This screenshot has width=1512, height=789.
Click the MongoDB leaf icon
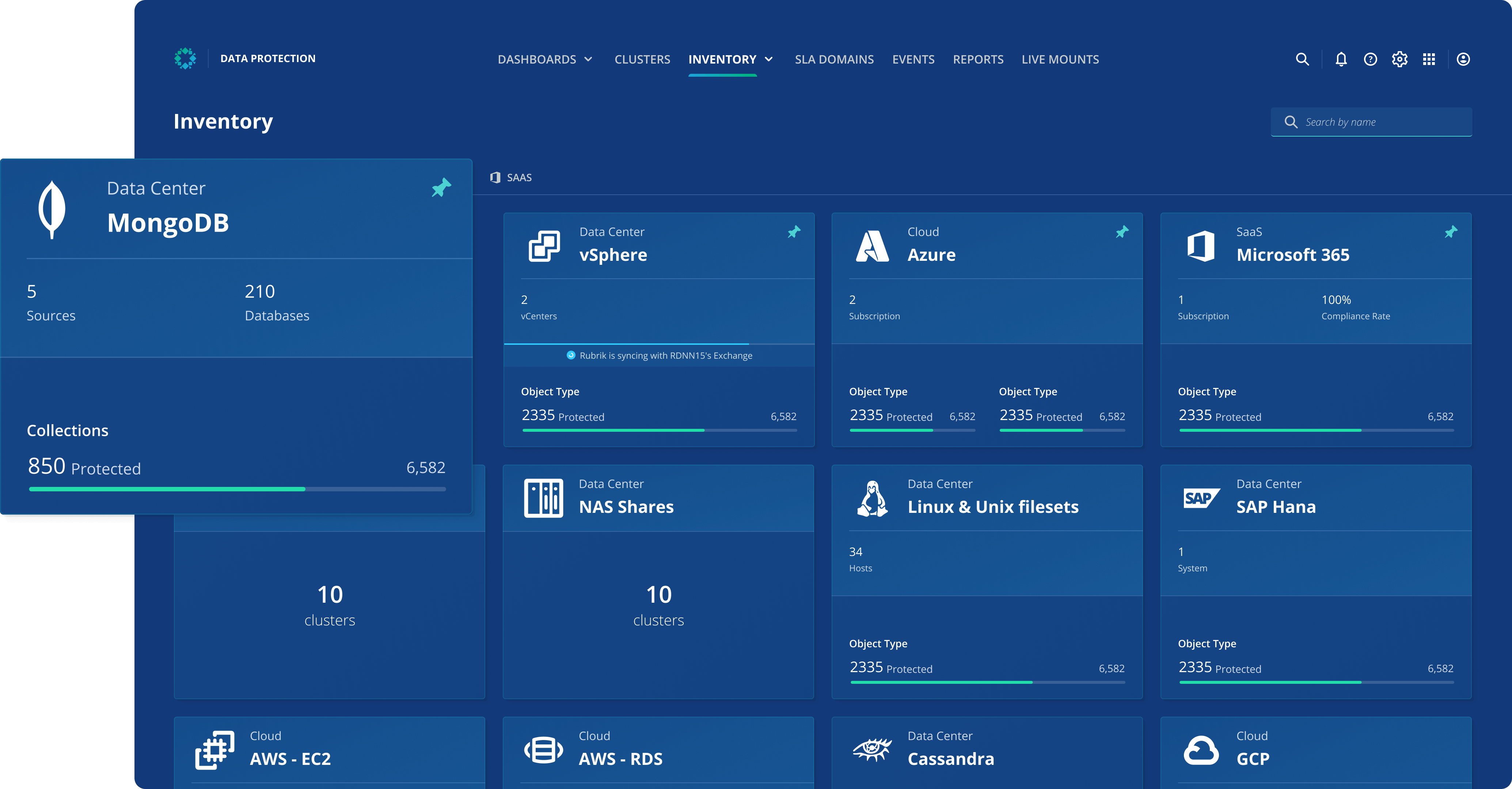[52, 209]
